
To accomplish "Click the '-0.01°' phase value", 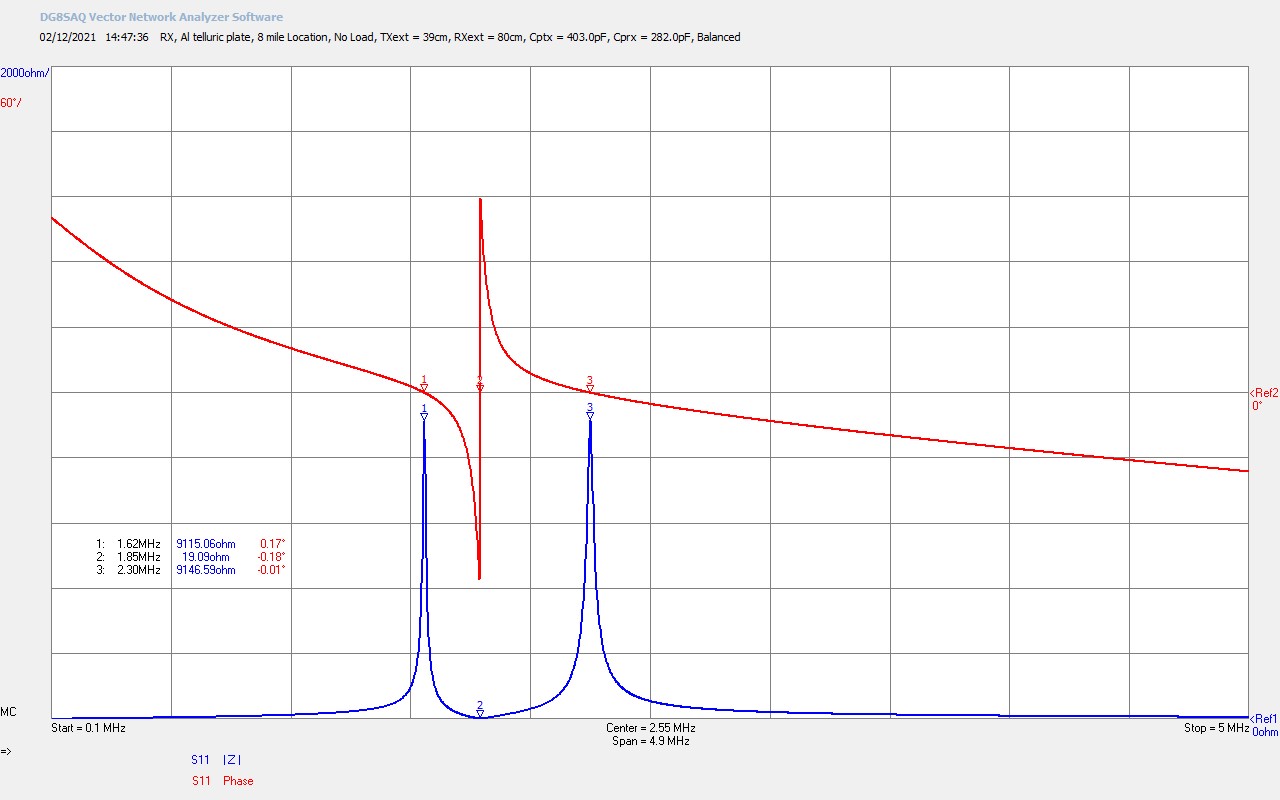I will click(271, 570).
